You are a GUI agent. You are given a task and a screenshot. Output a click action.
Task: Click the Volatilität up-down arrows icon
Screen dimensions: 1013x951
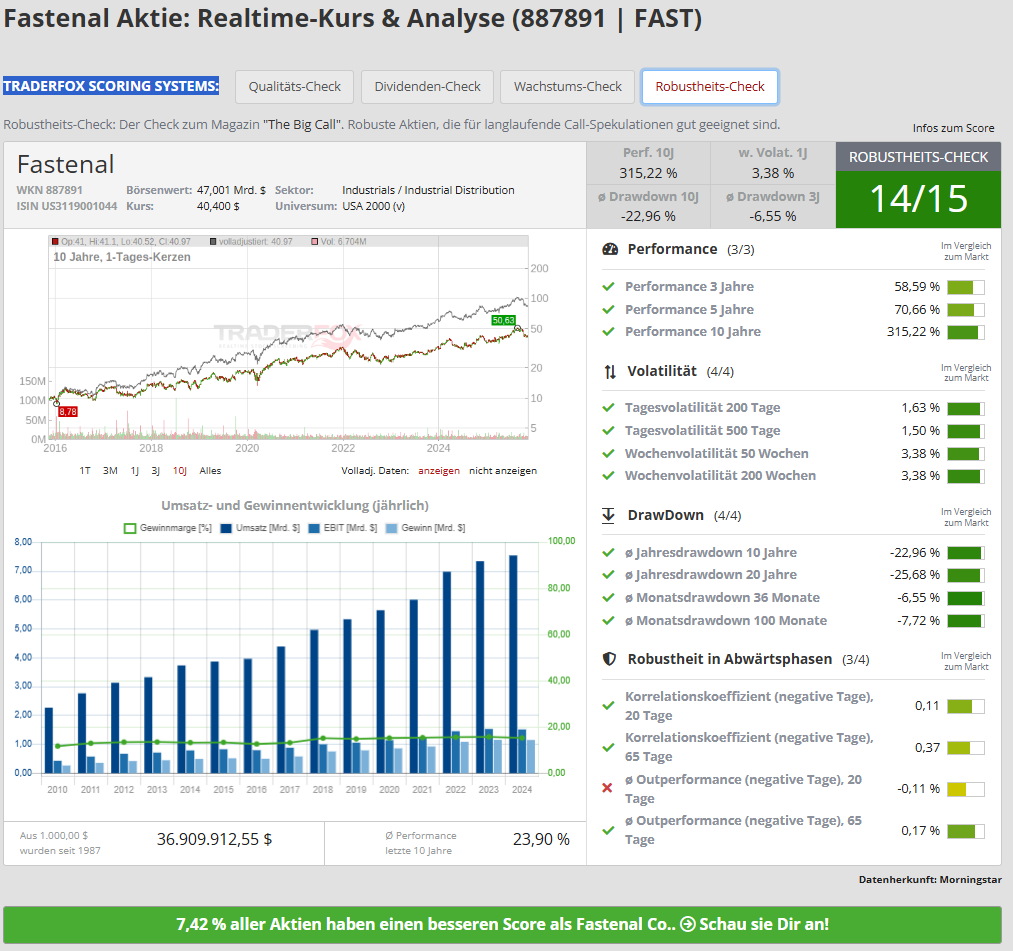pyautogui.click(x=610, y=371)
